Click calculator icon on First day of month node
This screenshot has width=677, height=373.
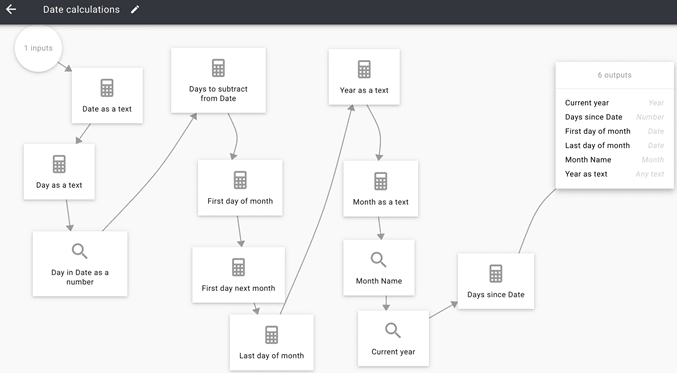coord(240,180)
